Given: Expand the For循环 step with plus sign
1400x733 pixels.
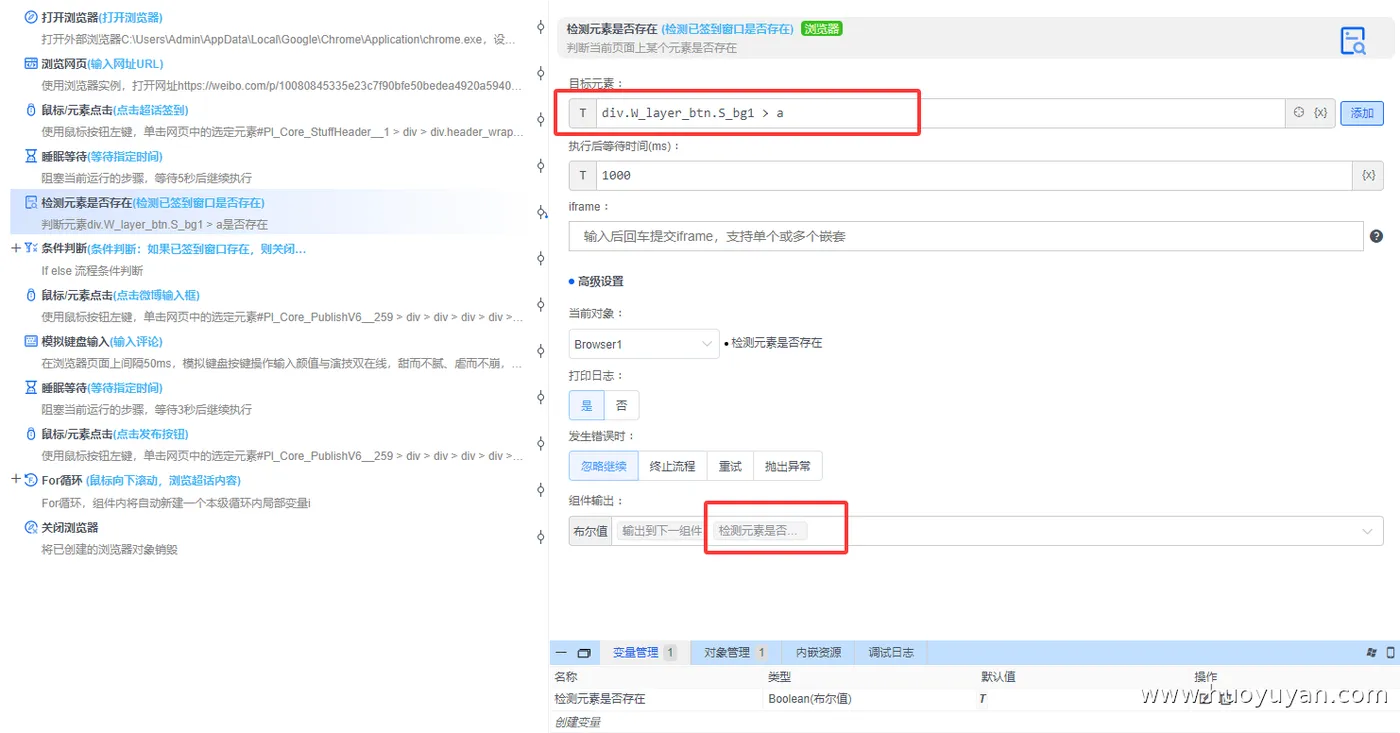Looking at the screenshot, I should [15, 480].
